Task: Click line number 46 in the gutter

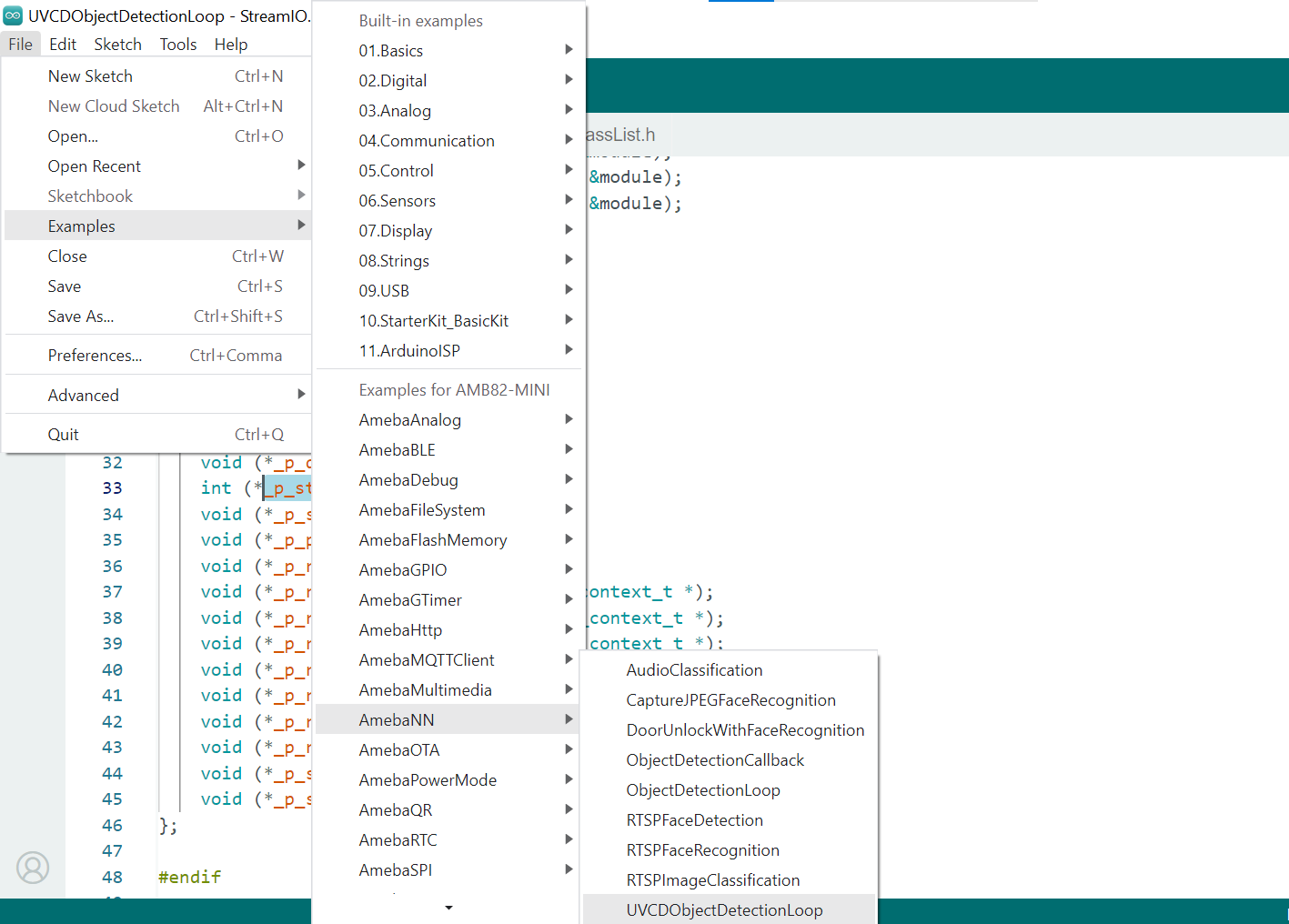Action: [x=112, y=825]
